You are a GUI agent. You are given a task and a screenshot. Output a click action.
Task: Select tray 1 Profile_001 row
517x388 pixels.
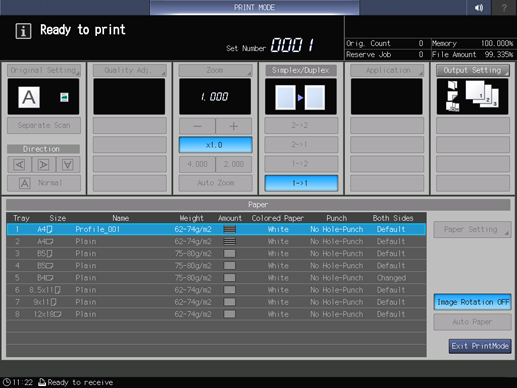pos(216,229)
